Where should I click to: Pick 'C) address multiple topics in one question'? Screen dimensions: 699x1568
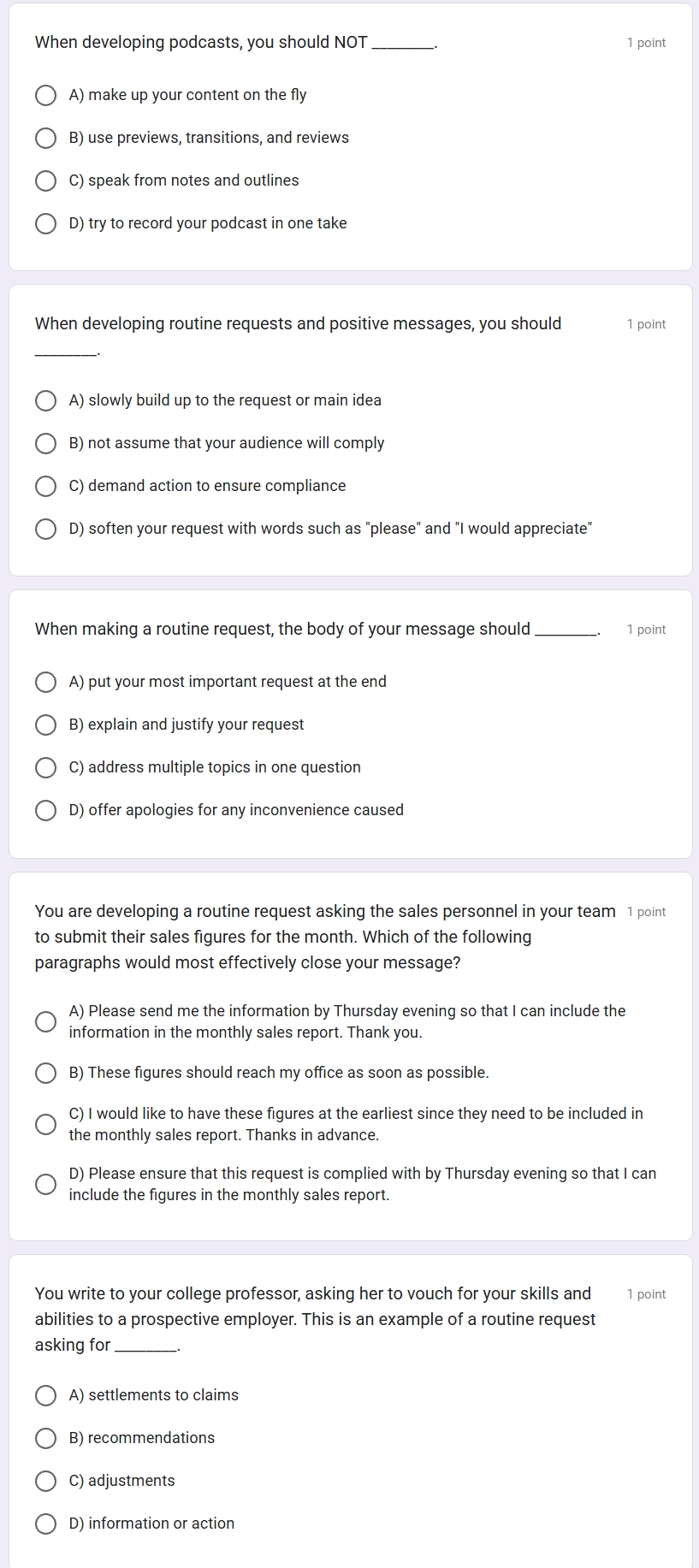click(x=45, y=767)
